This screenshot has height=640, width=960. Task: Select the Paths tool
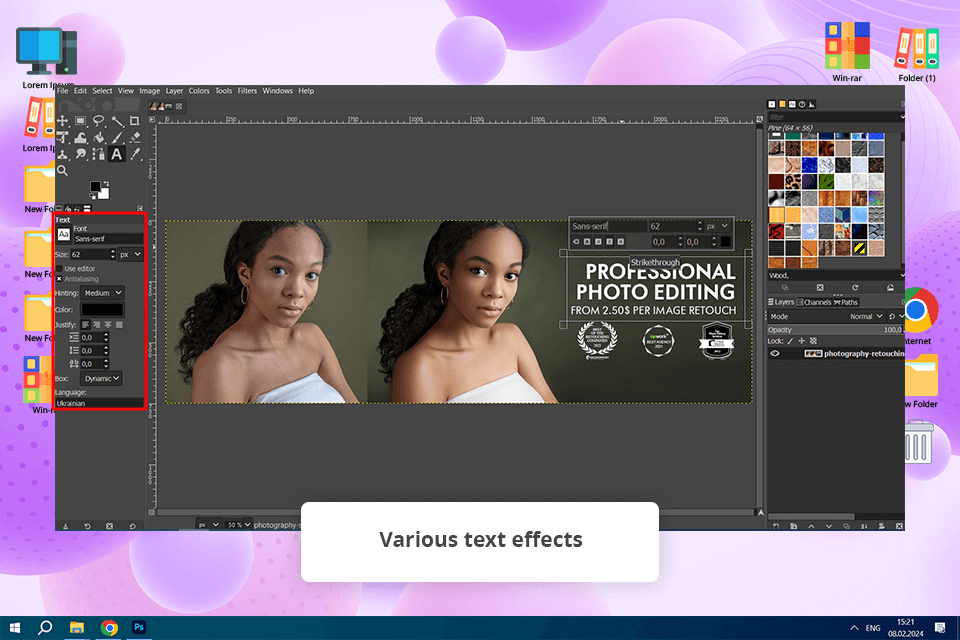pos(99,154)
